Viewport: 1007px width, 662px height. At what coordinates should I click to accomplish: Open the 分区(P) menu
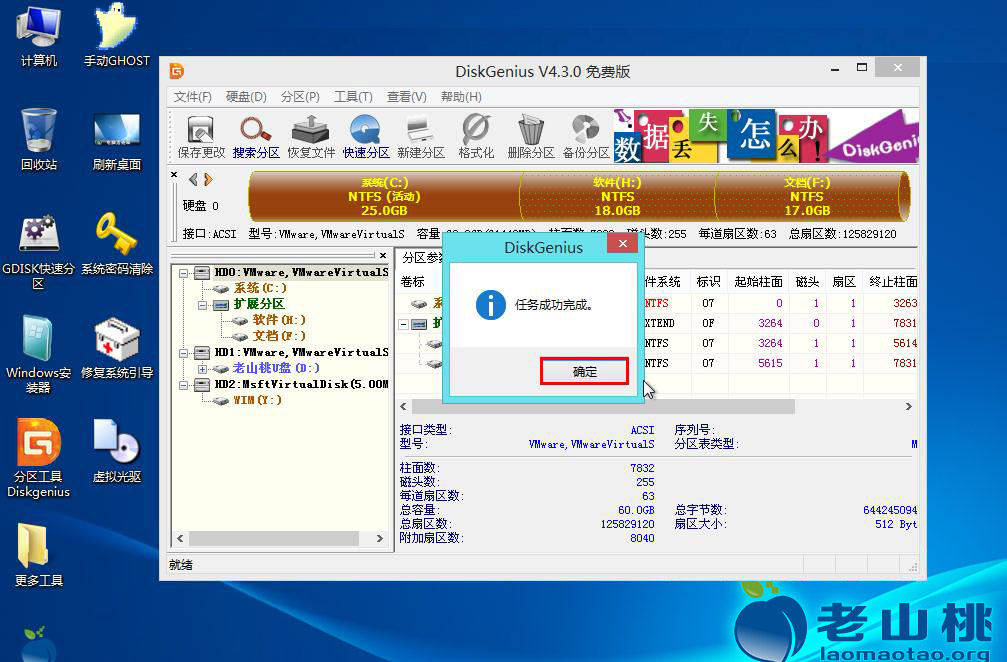click(300, 97)
